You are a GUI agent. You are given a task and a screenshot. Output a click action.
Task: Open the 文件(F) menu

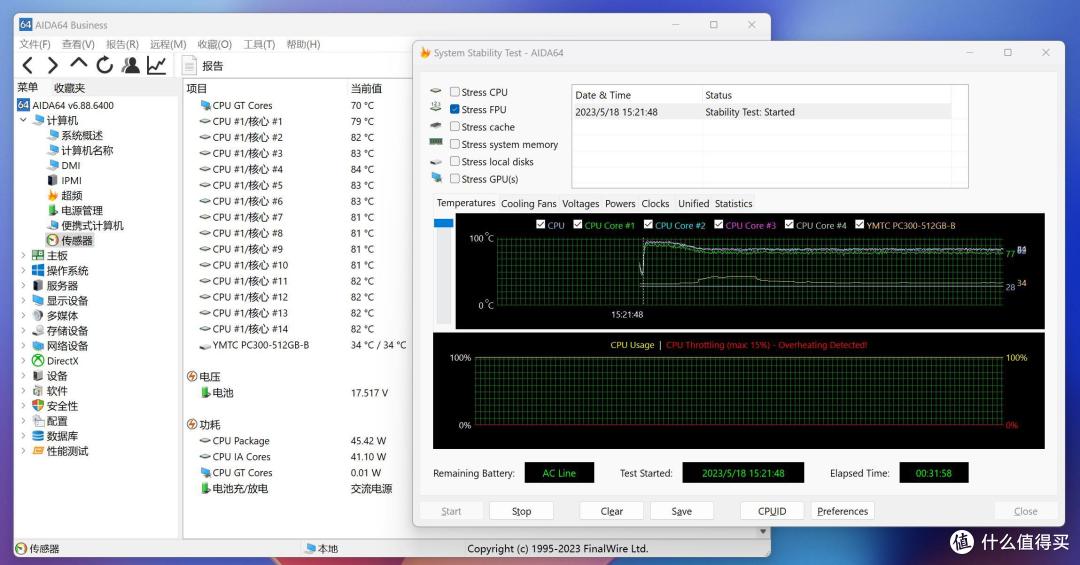tap(34, 44)
